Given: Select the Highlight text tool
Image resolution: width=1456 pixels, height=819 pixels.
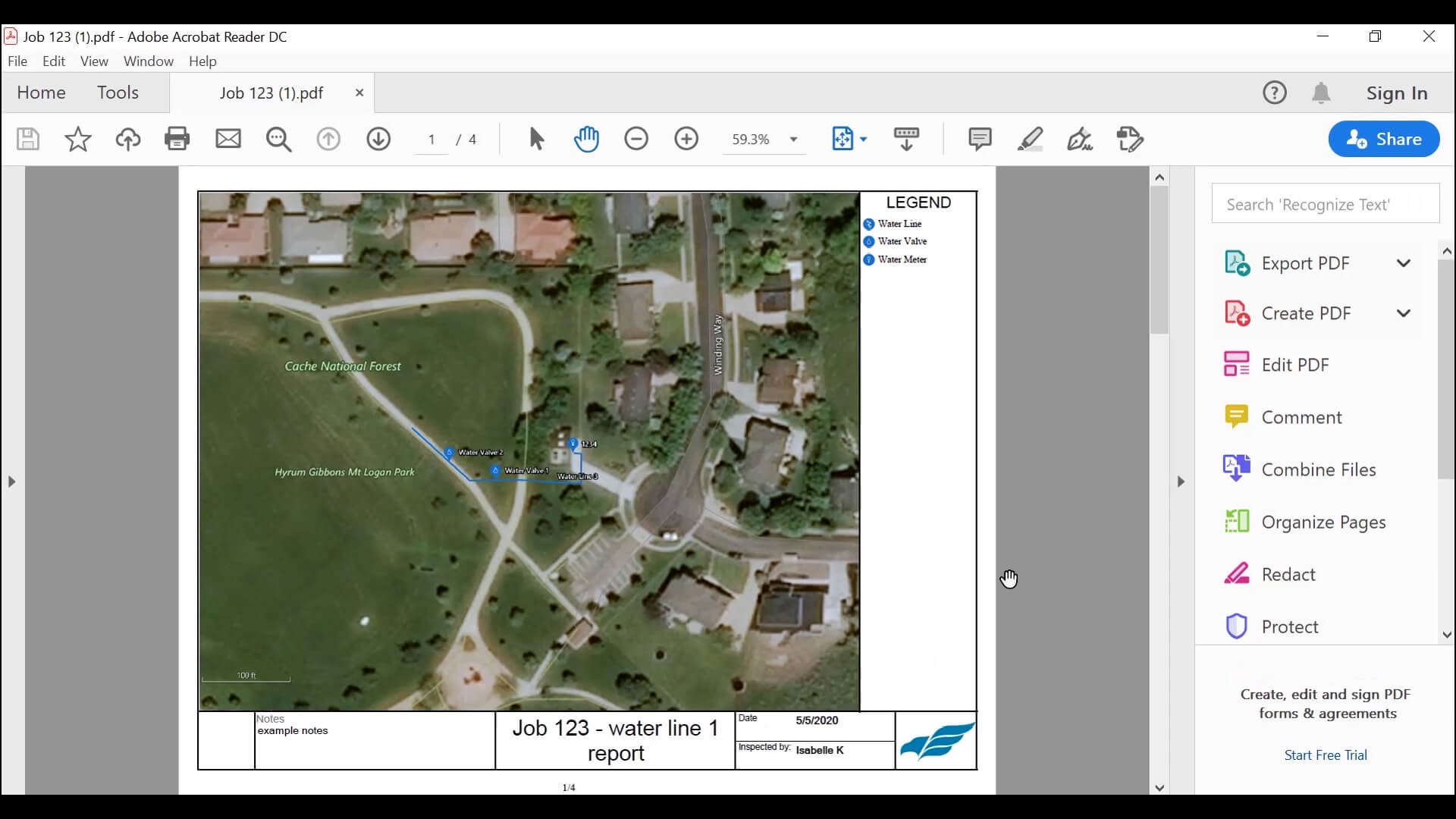Looking at the screenshot, I should (x=1031, y=140).
